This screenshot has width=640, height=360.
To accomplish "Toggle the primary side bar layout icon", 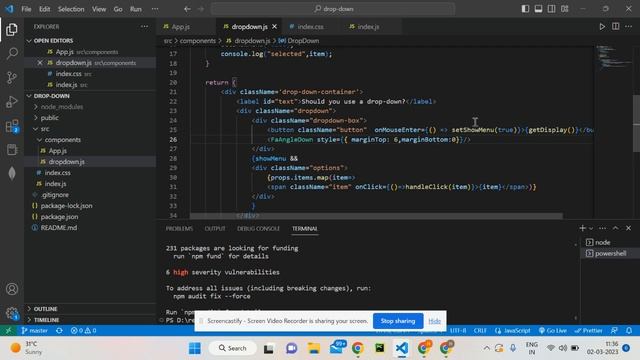I will (525, 9).
